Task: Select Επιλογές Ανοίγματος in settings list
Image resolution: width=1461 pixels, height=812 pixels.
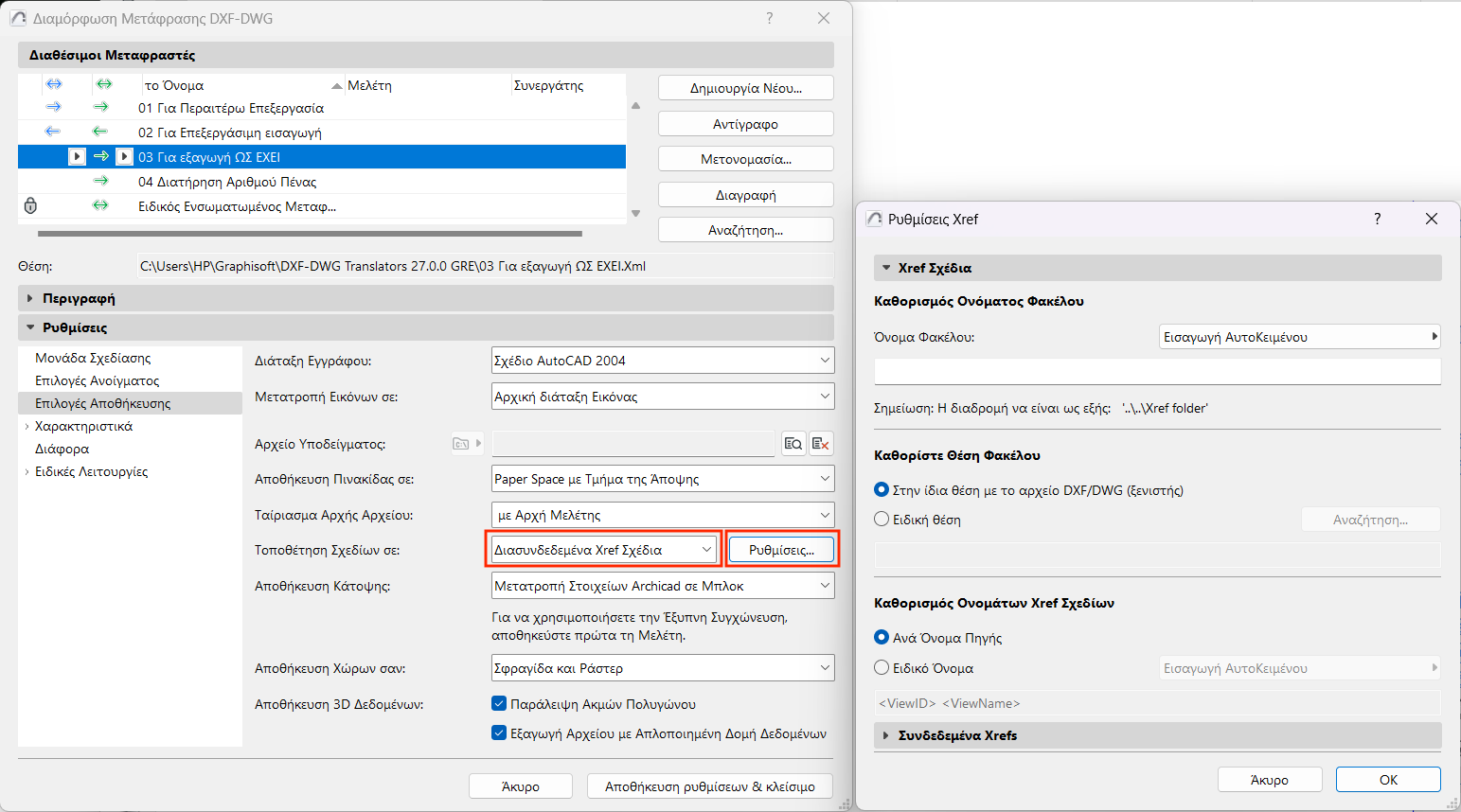Action: click(97, 380)
